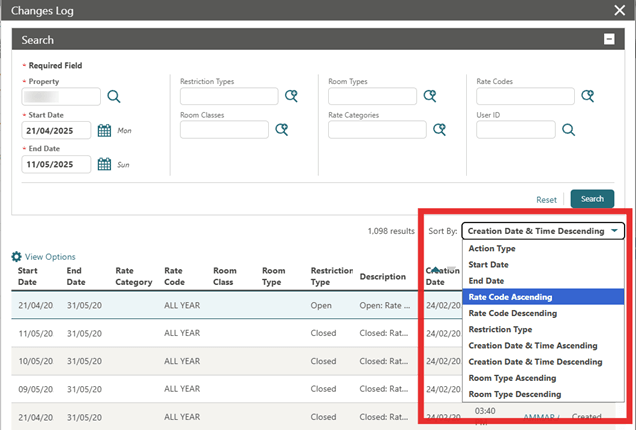This screenshot has height=430, width=636.
Task: Open Room Classes lookup icon
Action: coord(281,130)
